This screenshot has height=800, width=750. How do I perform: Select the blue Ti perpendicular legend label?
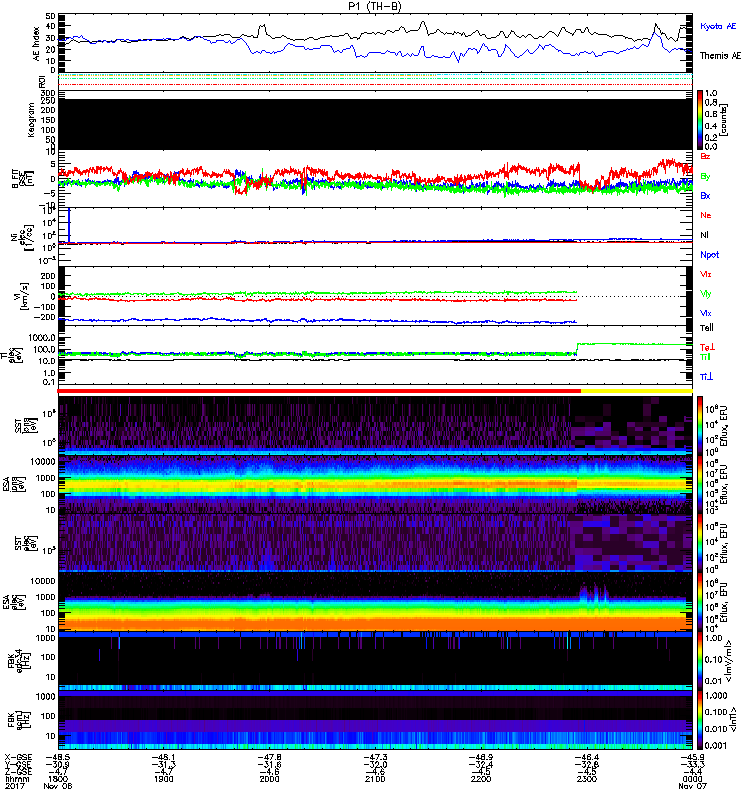707,377
